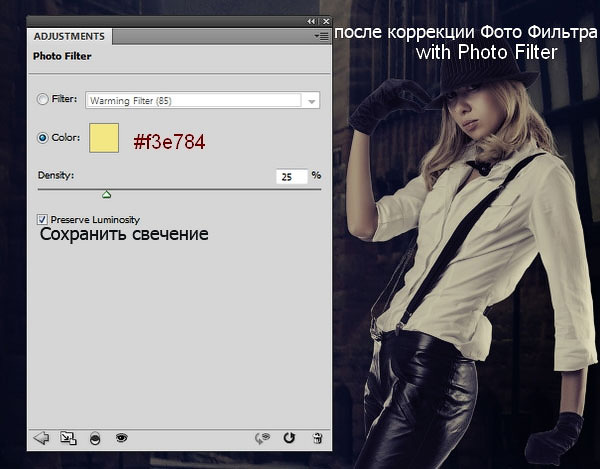Select the Color radio button

(42, 138)
